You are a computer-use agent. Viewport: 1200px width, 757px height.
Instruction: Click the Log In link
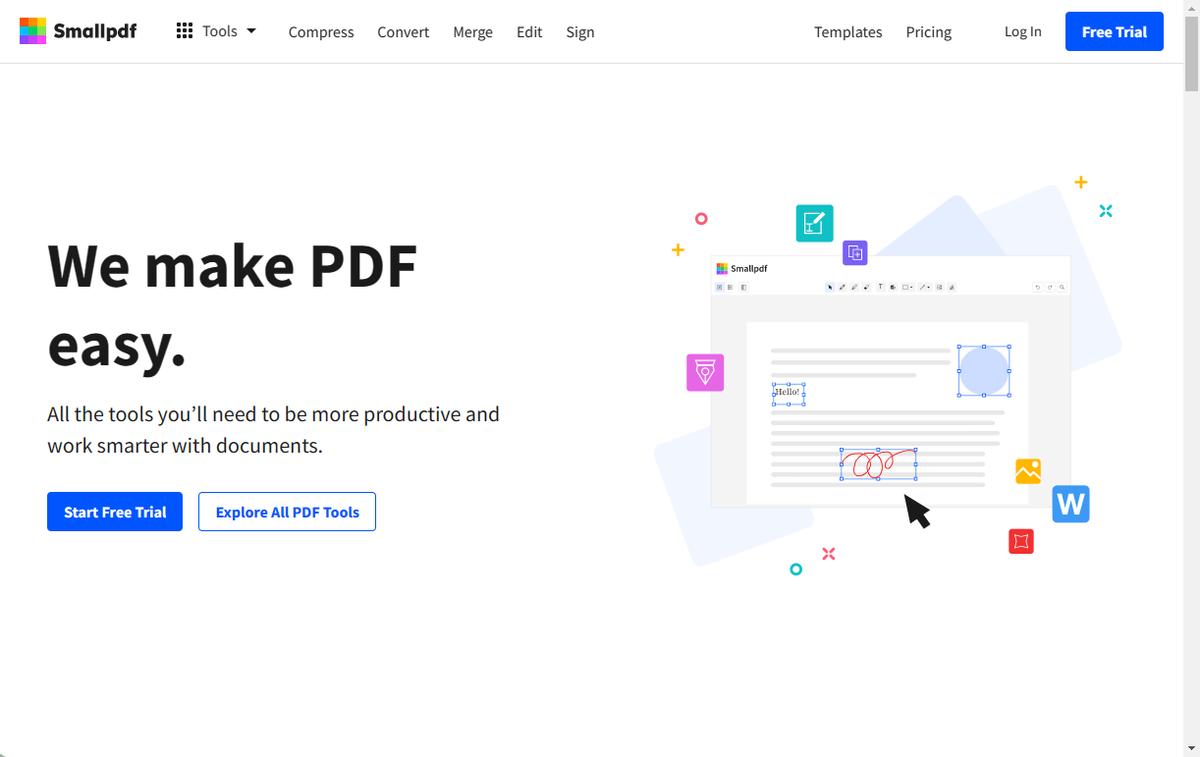1022,32
